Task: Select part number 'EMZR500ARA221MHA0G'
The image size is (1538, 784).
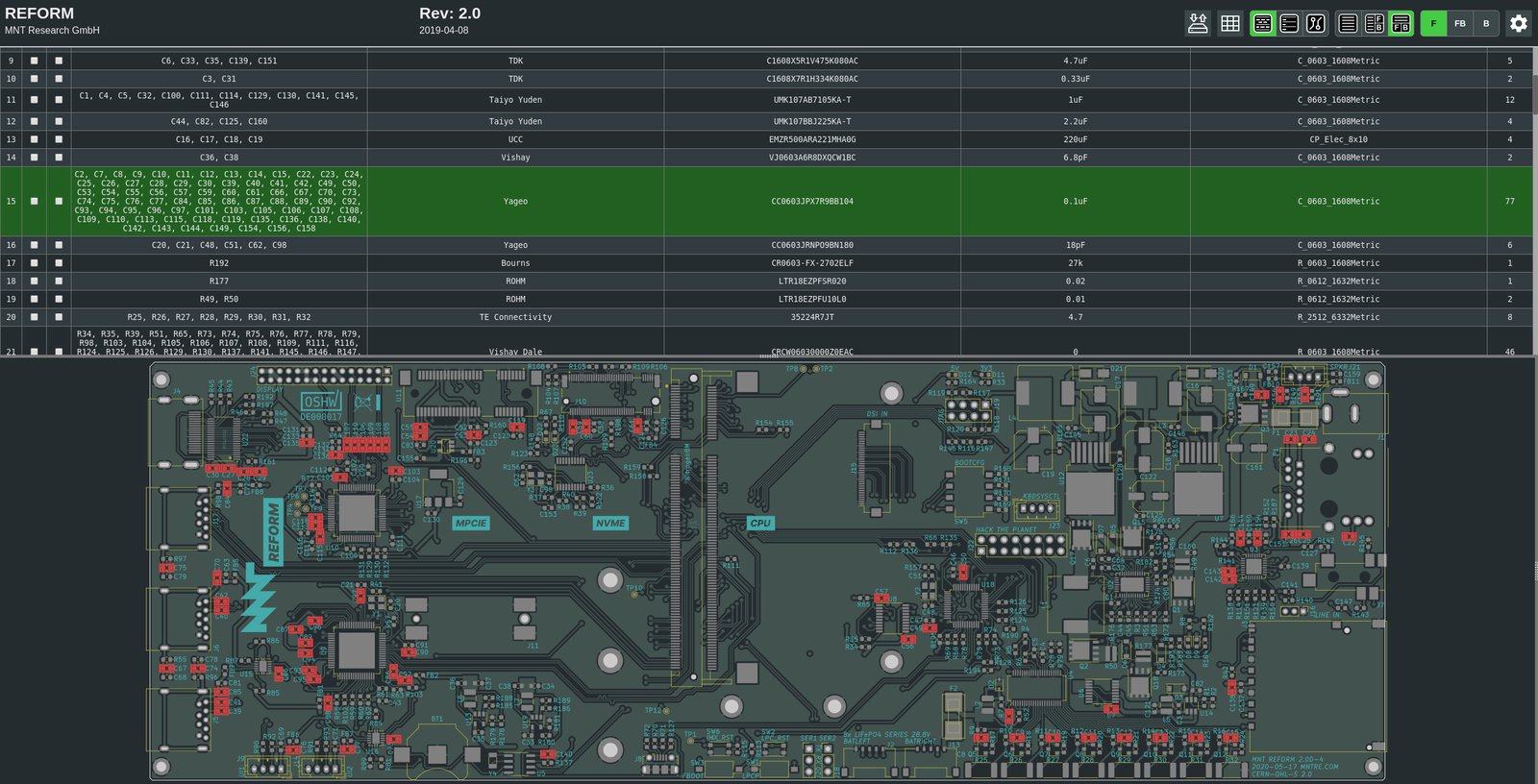Action: click(812, 139)
